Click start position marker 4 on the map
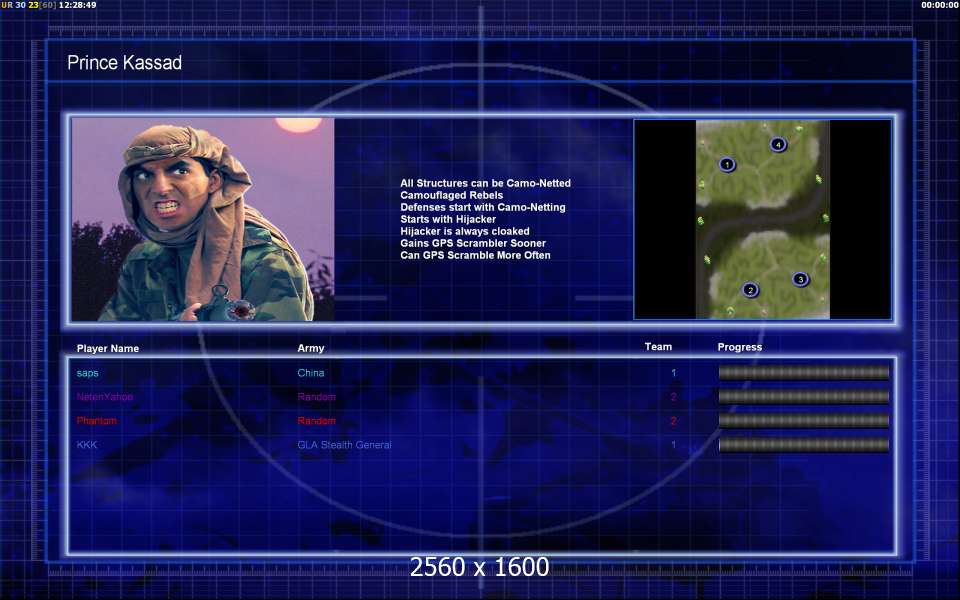The height and width of the screenshot is (600, 960). pyautogui.click(x=778, y=144)
